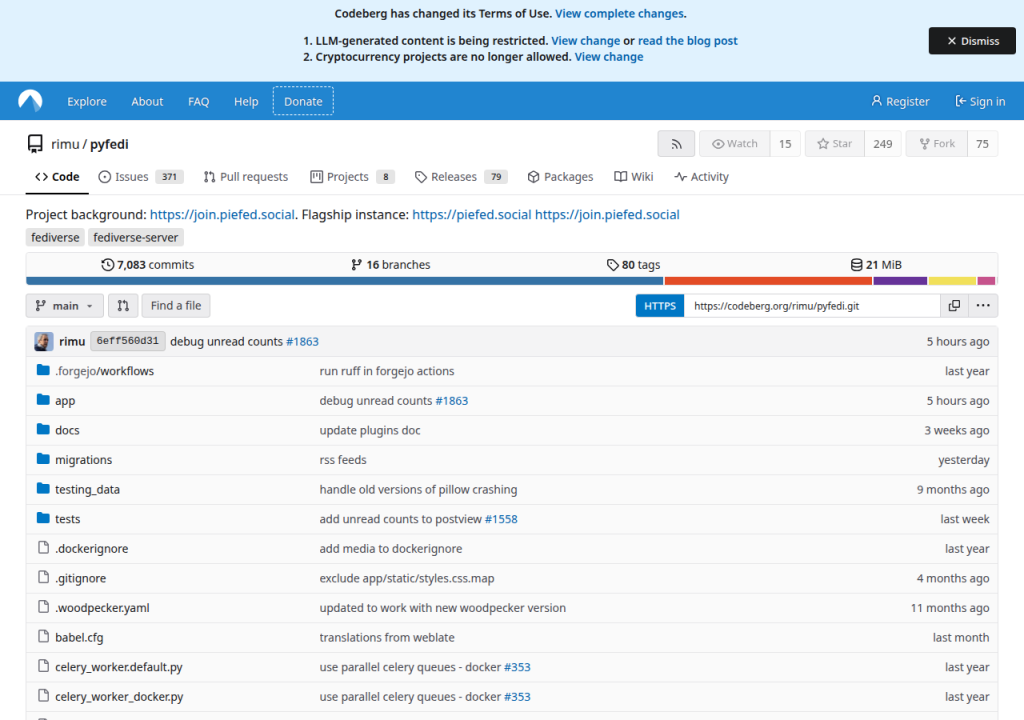This screenshot has height=720, width=1024.
Task: Click the clone URL input field
Action: (x=812, y=306)
